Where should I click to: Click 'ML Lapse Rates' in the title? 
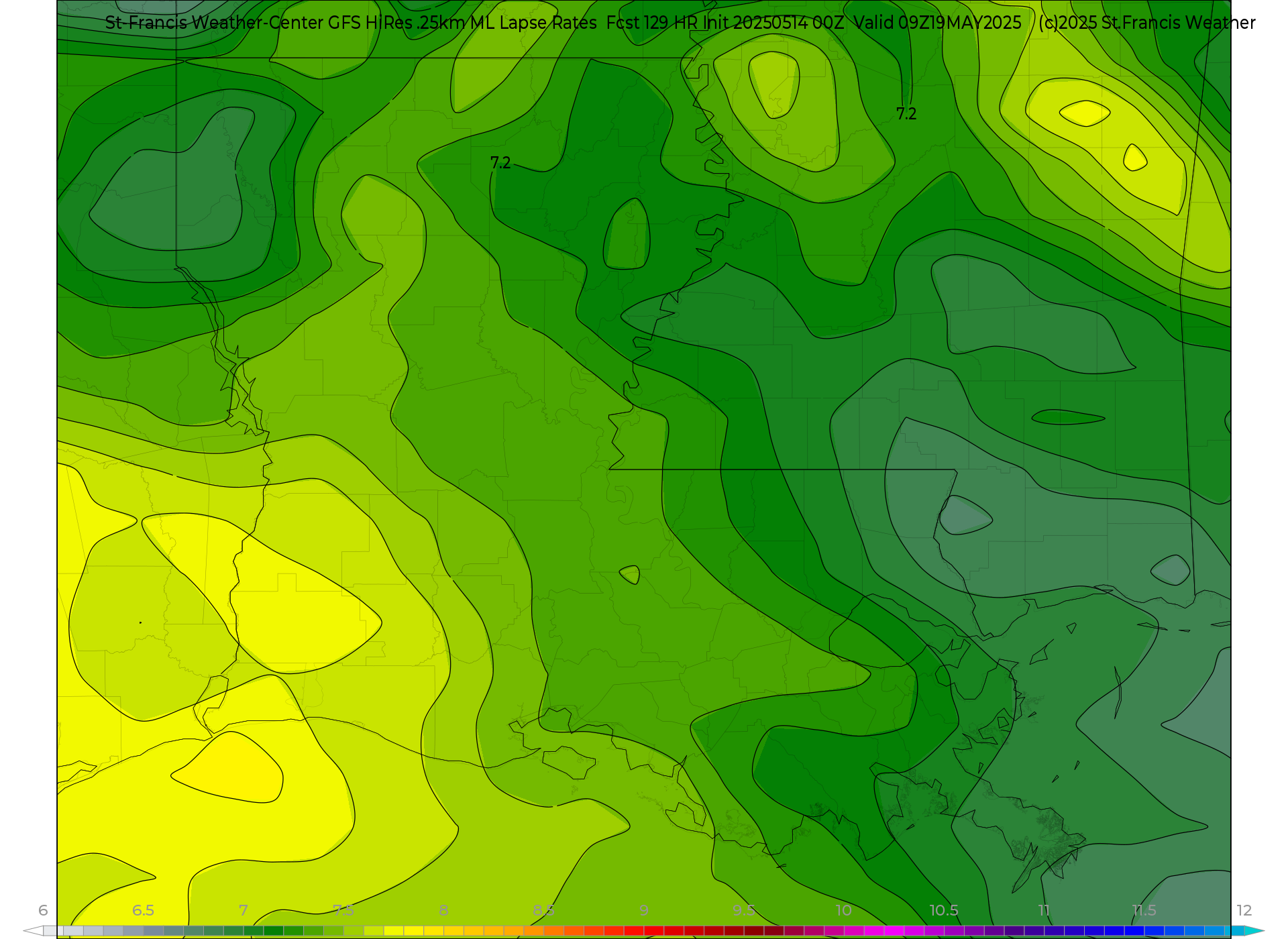click(533, 23)
